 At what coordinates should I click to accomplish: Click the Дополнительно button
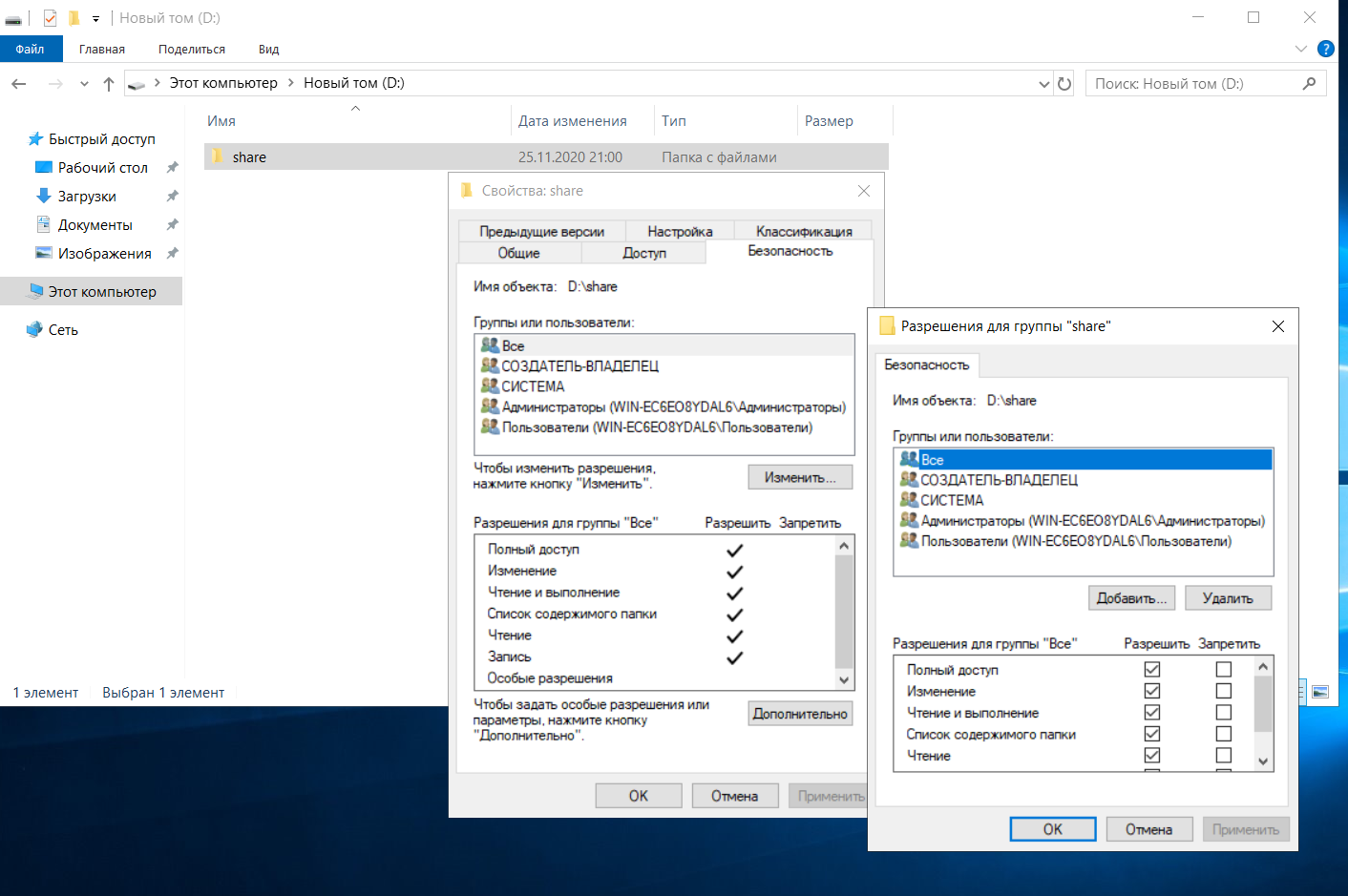point(800,714)
